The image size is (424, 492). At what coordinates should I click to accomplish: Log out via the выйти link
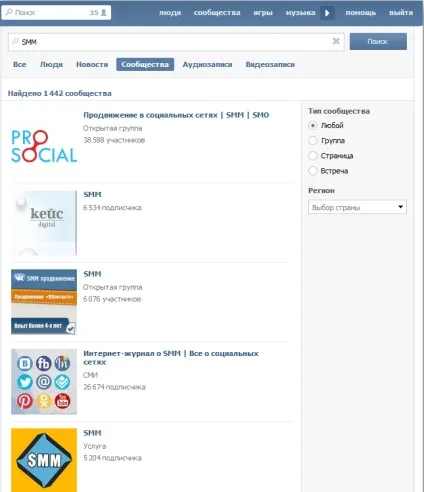click(x=401, y=13)
